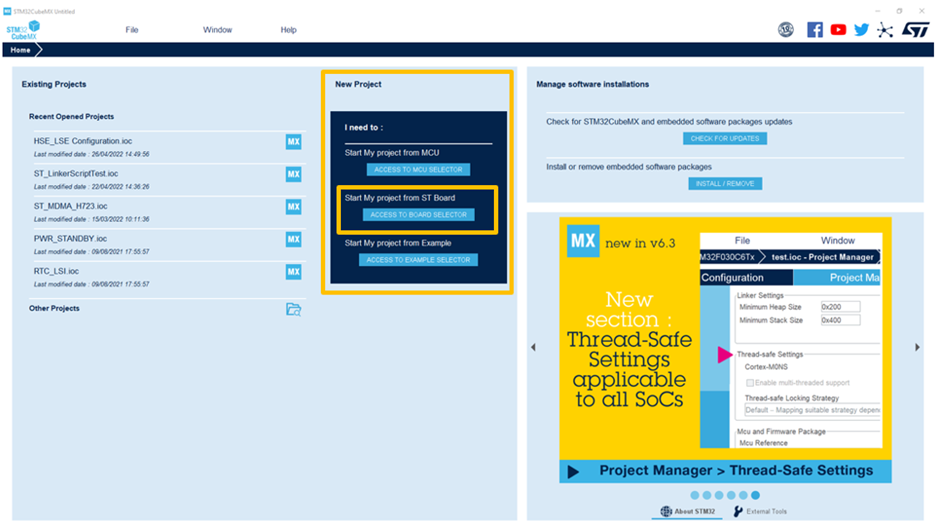Viewport: 940px width, 525px height.
Task: Click the MX icon next to ST_LinkerScriptTest.ioc
Action: click(x=293, y=174)
